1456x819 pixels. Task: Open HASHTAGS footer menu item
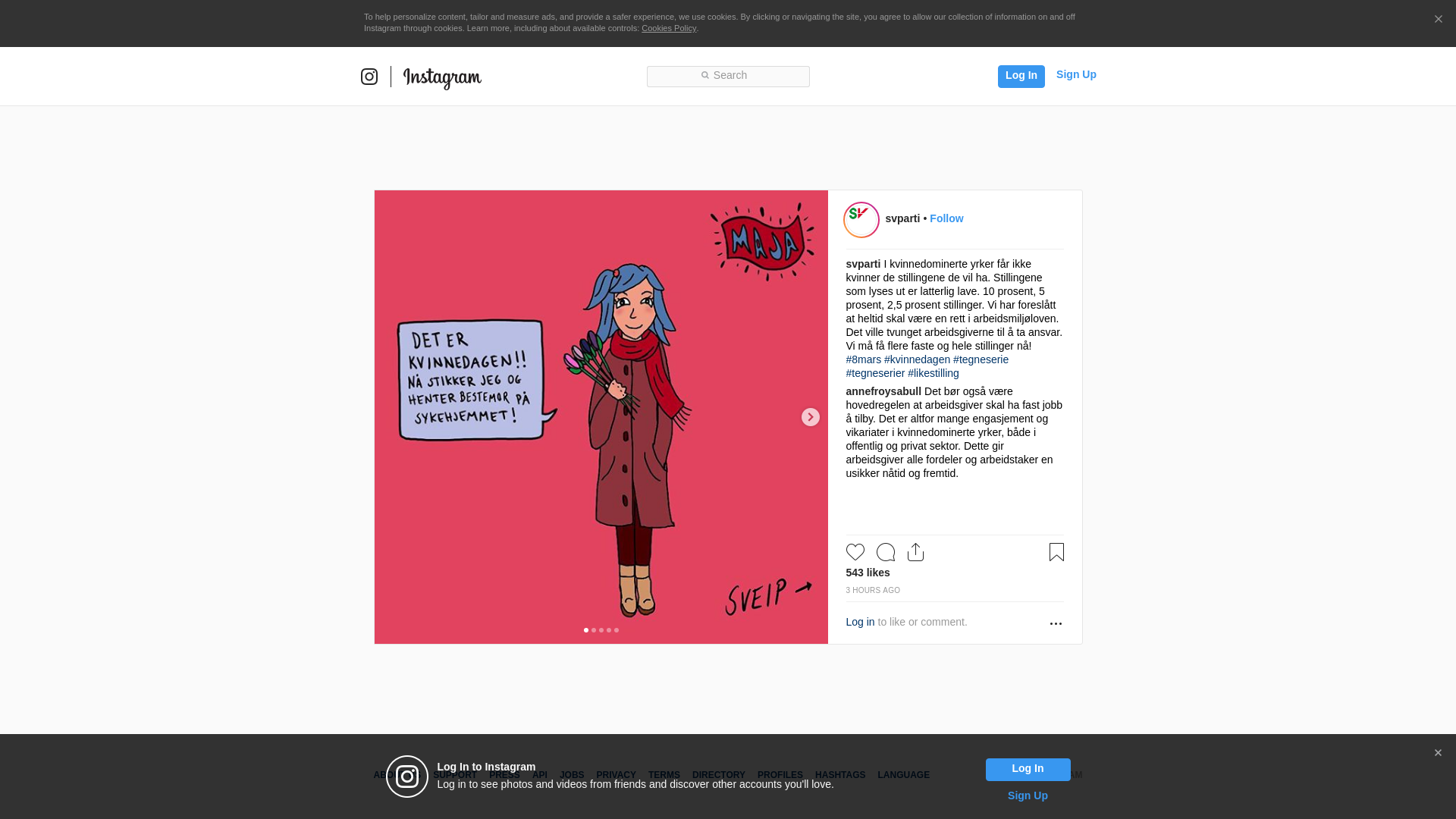click(840, 775)
